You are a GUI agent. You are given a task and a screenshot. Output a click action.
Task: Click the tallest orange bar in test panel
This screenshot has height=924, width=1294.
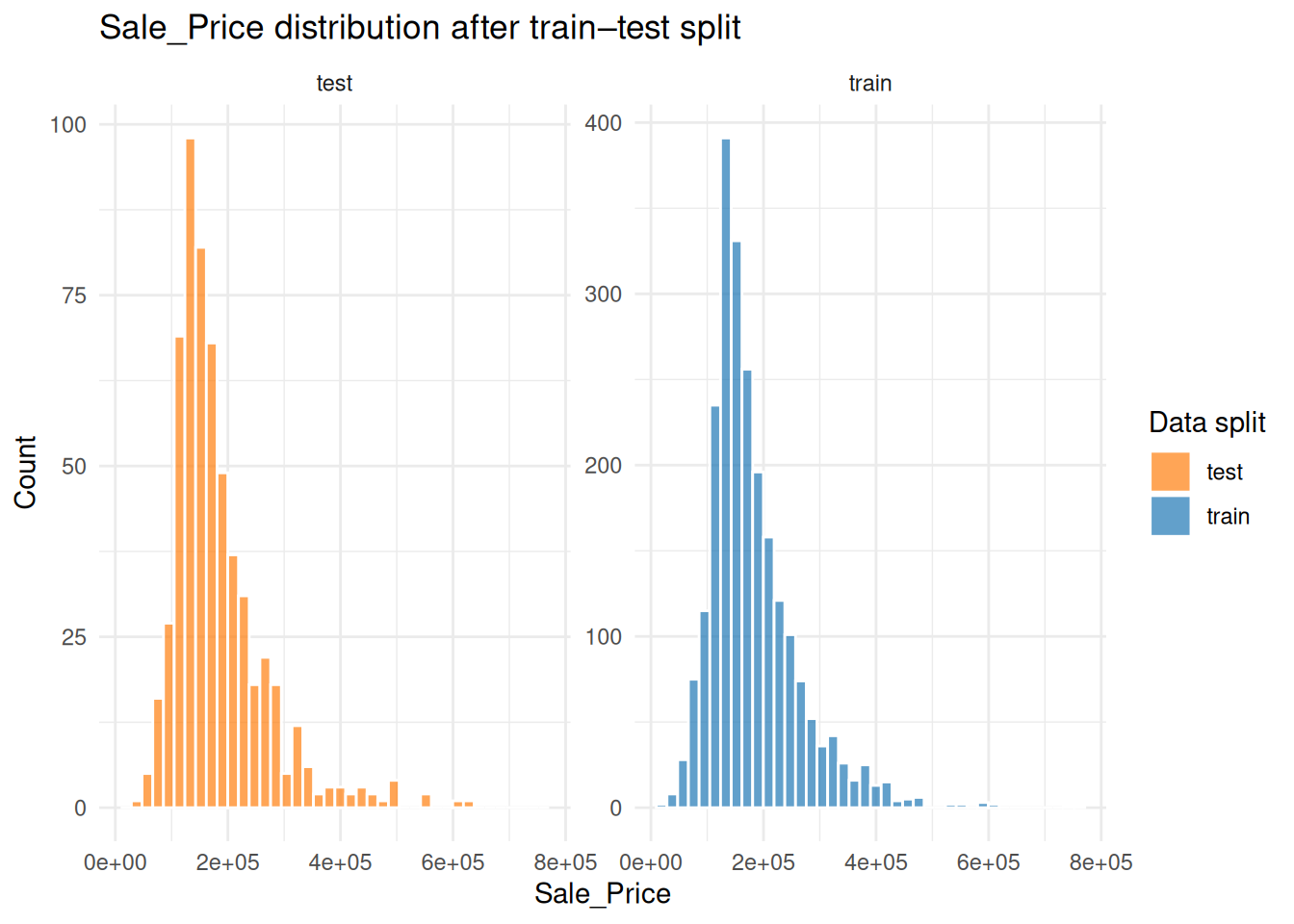tap(191, 472)
